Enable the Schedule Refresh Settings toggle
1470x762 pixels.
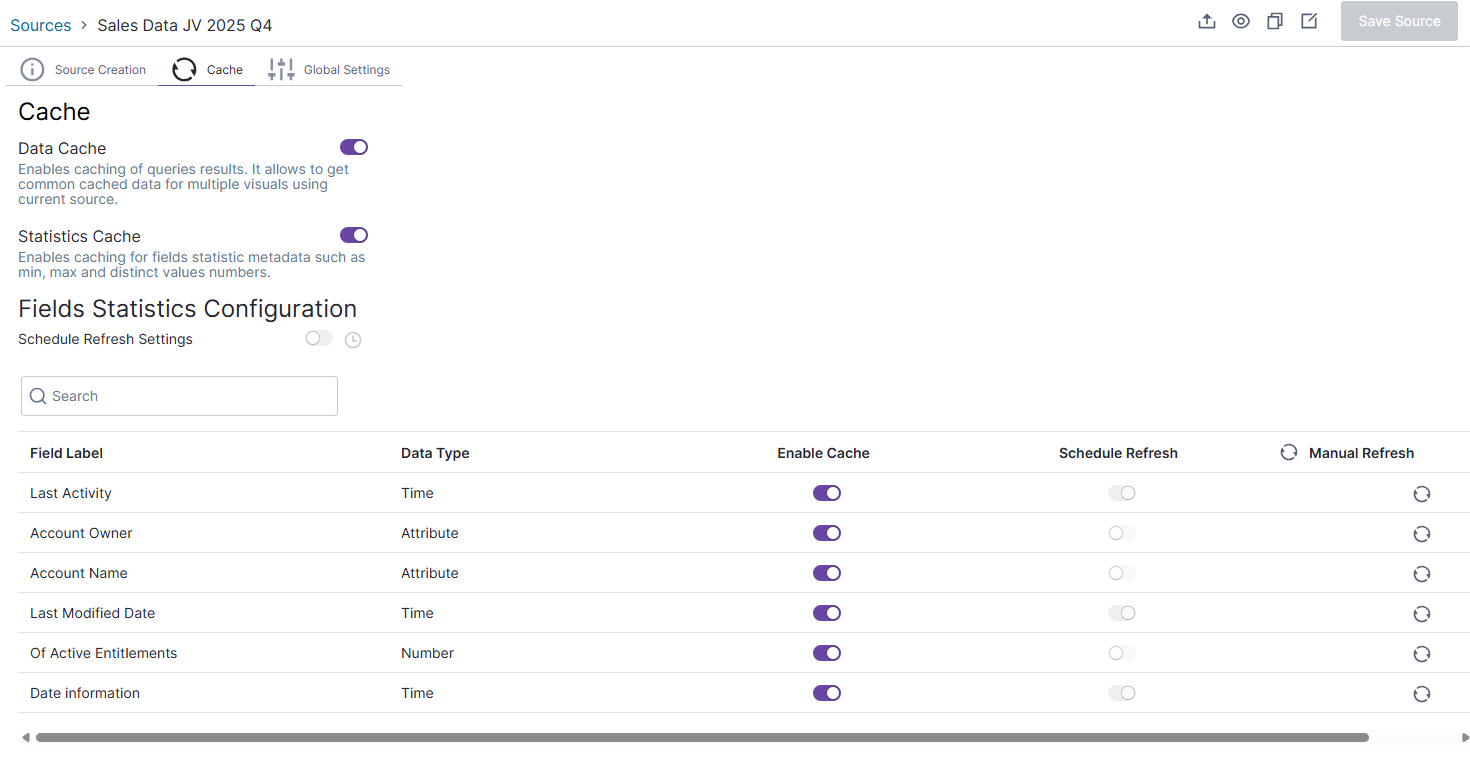coord(319,339)
